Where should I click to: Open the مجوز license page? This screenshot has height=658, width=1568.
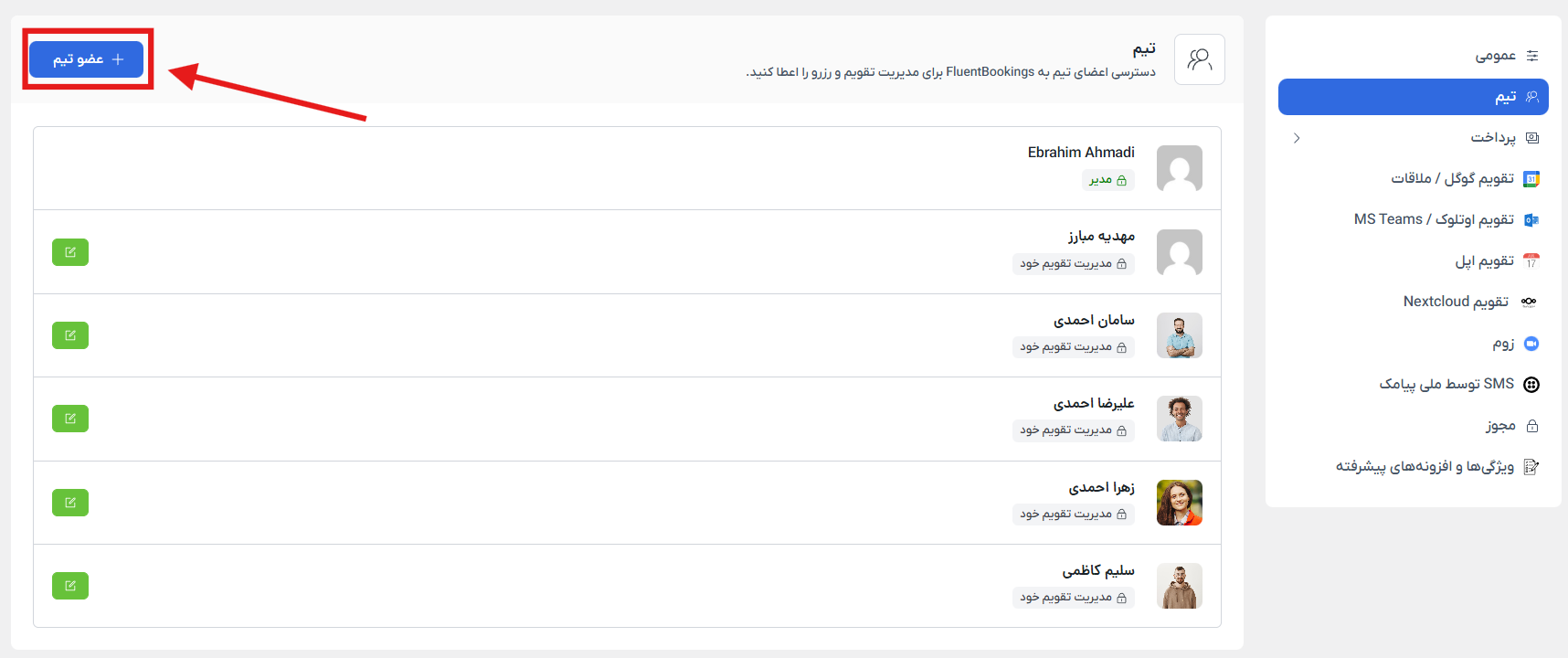1500,426
